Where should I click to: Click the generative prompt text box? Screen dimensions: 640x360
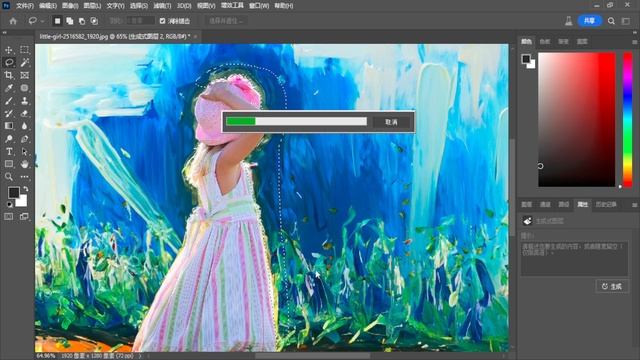(x=574, y=258)
